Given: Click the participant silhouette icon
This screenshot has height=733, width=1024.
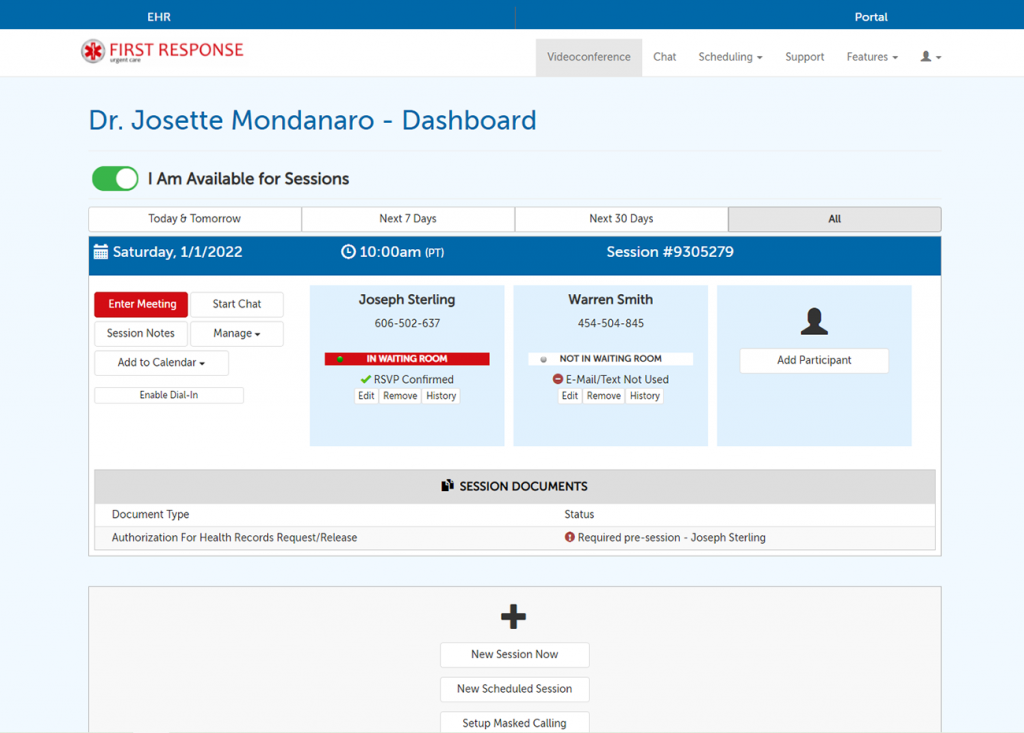Looking at the screenshot, I should 814,321.
